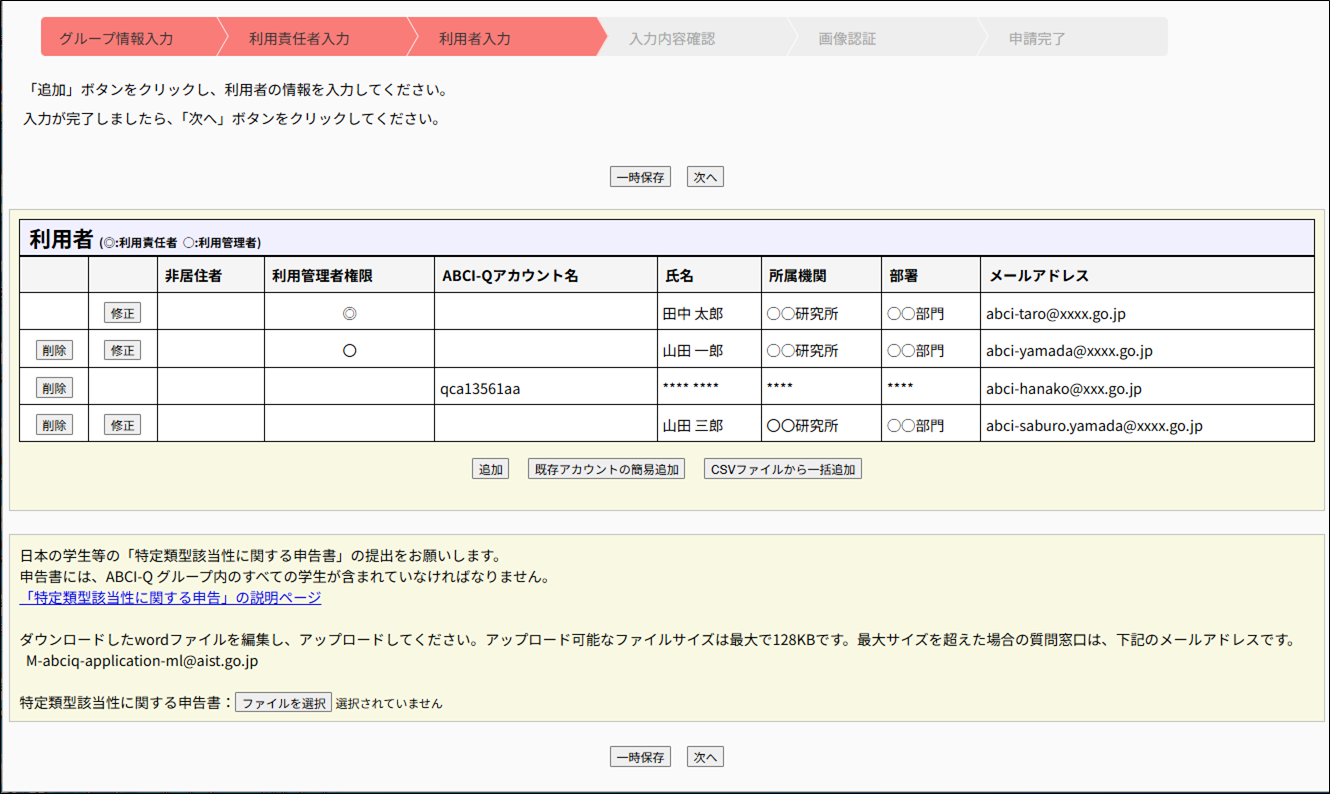The image size is (1330, 794).
Task: Click 修正 for 山田 三郎 row
Action: click(x=122, y=425)
